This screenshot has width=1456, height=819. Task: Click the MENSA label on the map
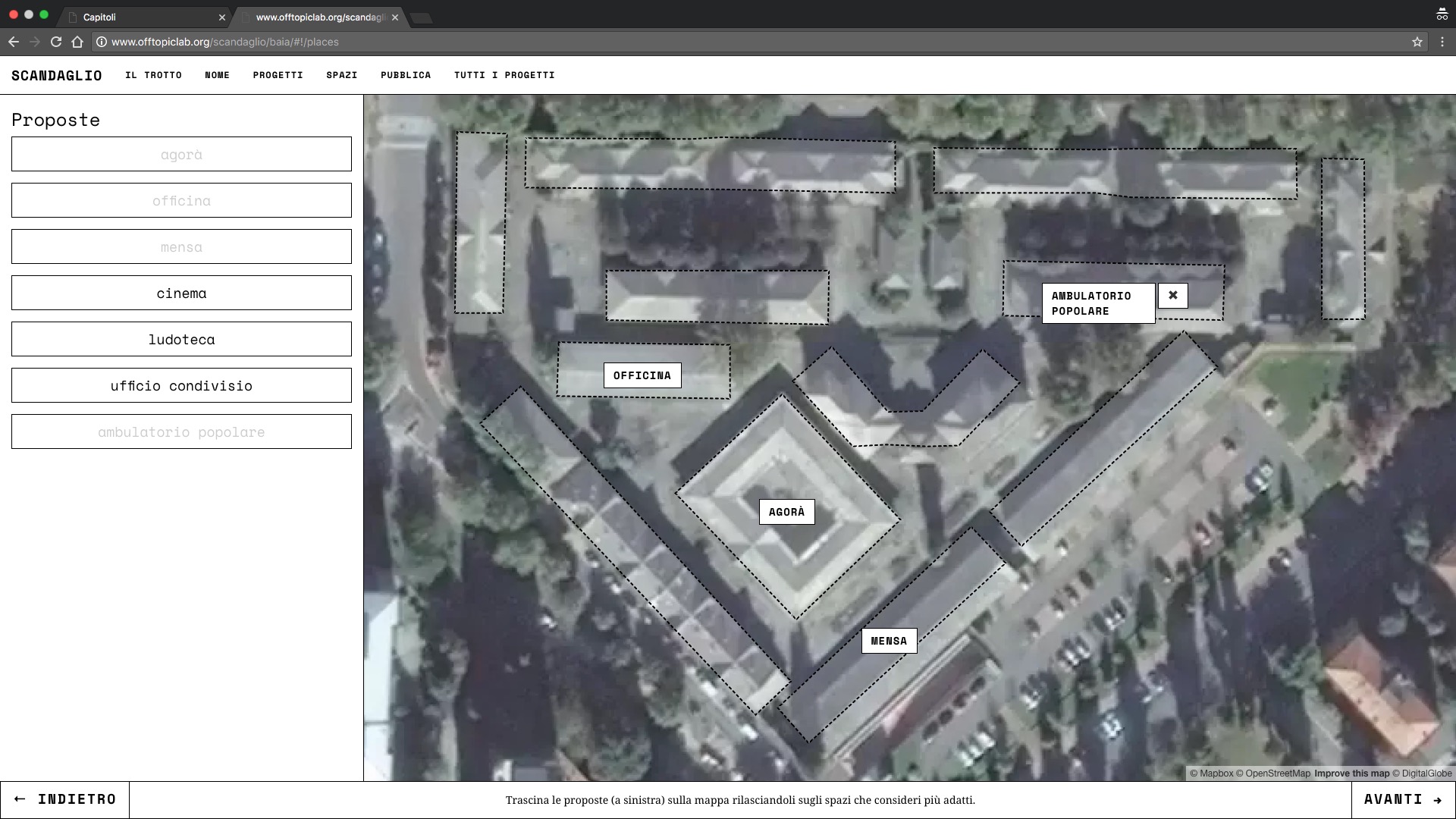click(x=889, y=641)
